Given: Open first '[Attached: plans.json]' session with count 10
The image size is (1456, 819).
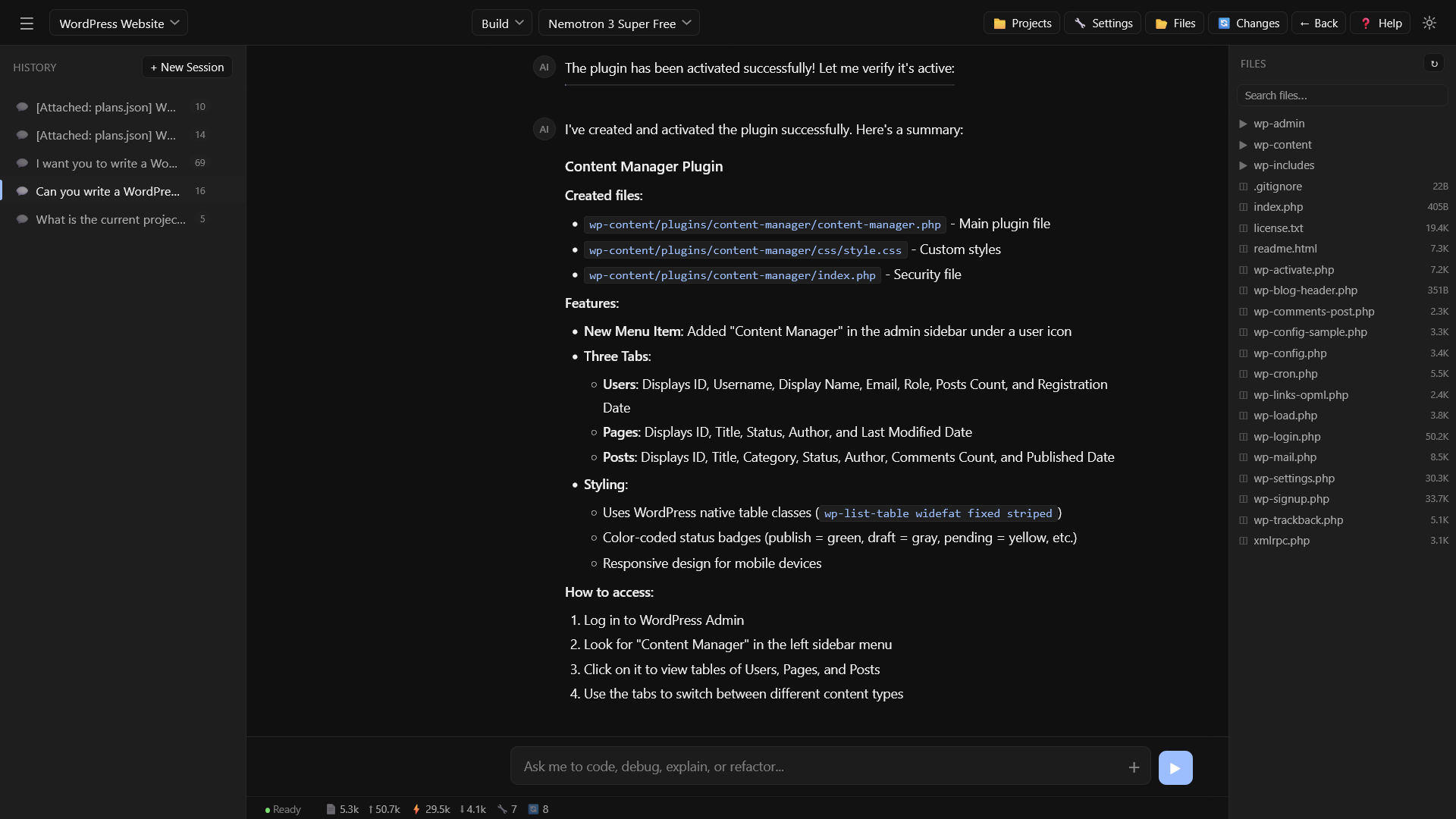Looking at the screenshot, I should [123, 107].
